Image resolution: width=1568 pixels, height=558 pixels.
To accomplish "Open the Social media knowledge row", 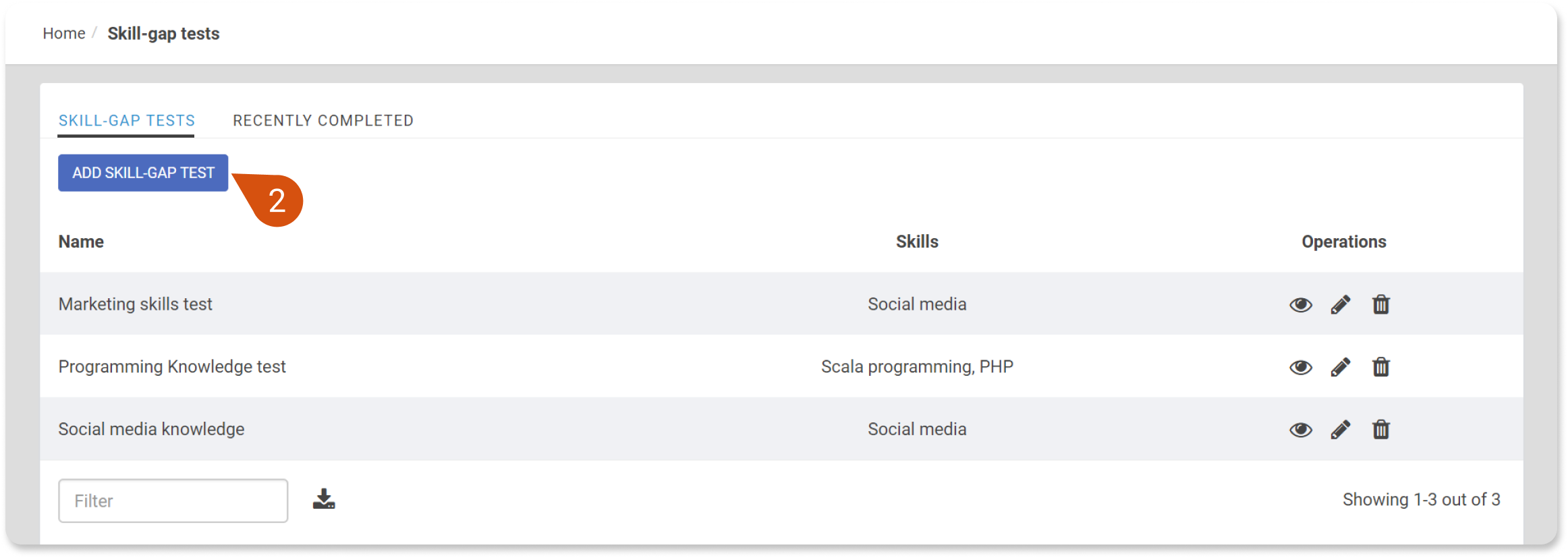I will click(x=781, y=429).
